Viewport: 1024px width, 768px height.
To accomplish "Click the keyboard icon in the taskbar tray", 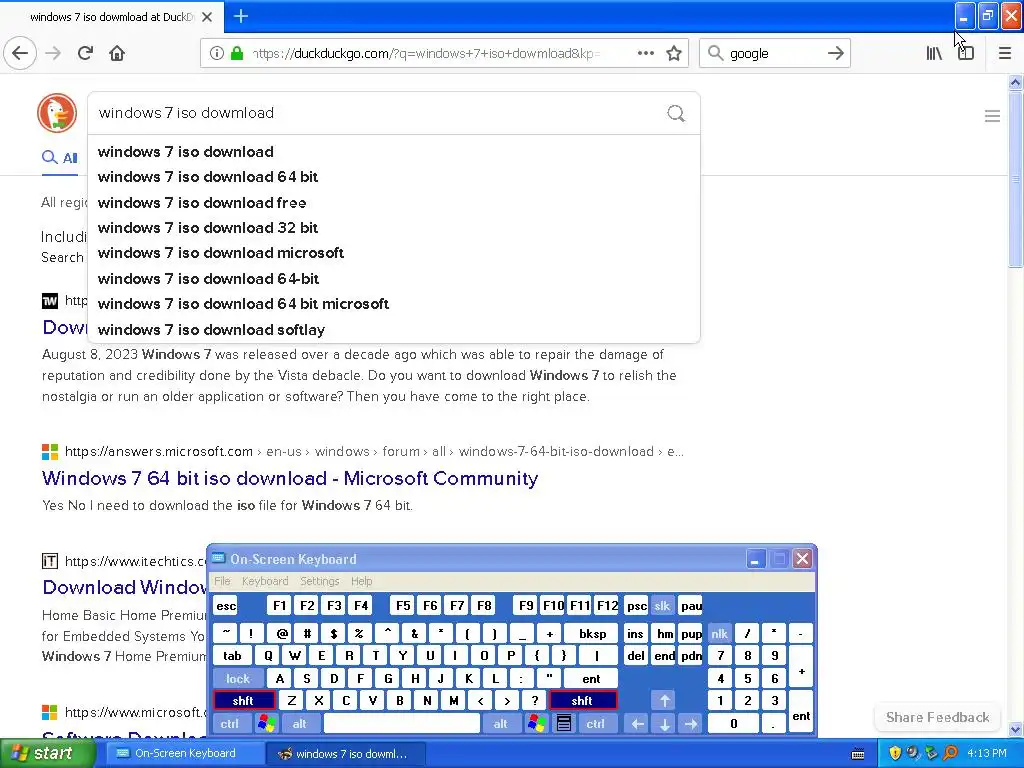I will point(858,754).
